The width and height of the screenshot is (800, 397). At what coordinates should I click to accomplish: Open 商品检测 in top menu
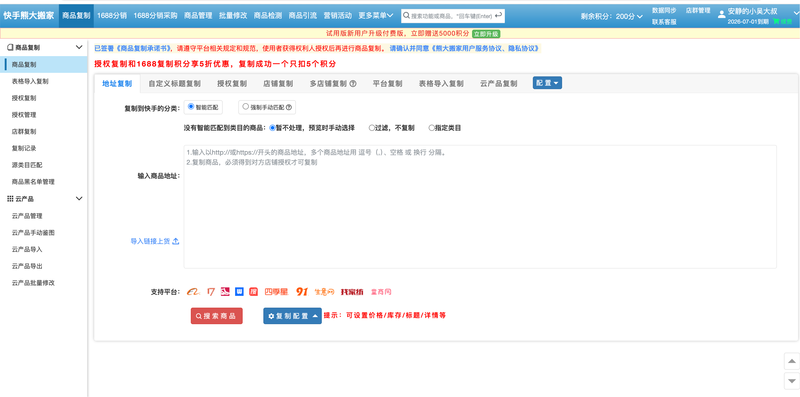click(x=268, y=16)
